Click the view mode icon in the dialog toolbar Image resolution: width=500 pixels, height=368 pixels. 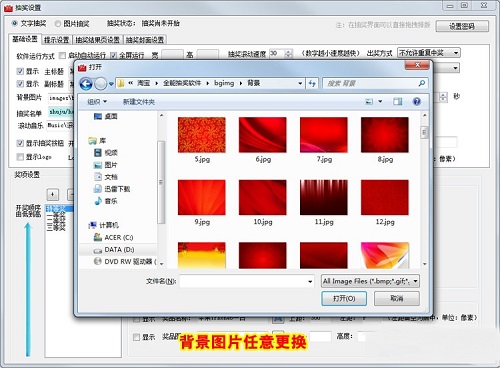point(369,101)
